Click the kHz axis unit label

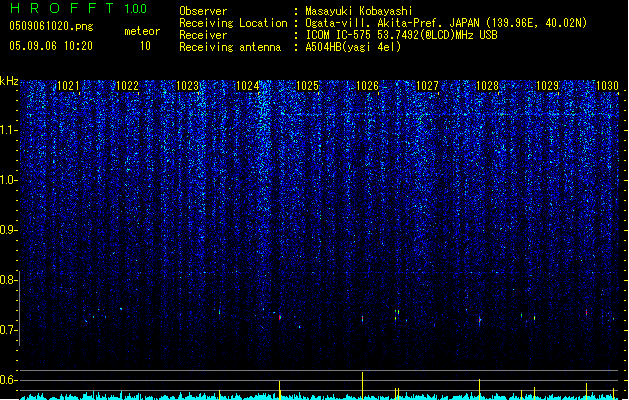9,81
